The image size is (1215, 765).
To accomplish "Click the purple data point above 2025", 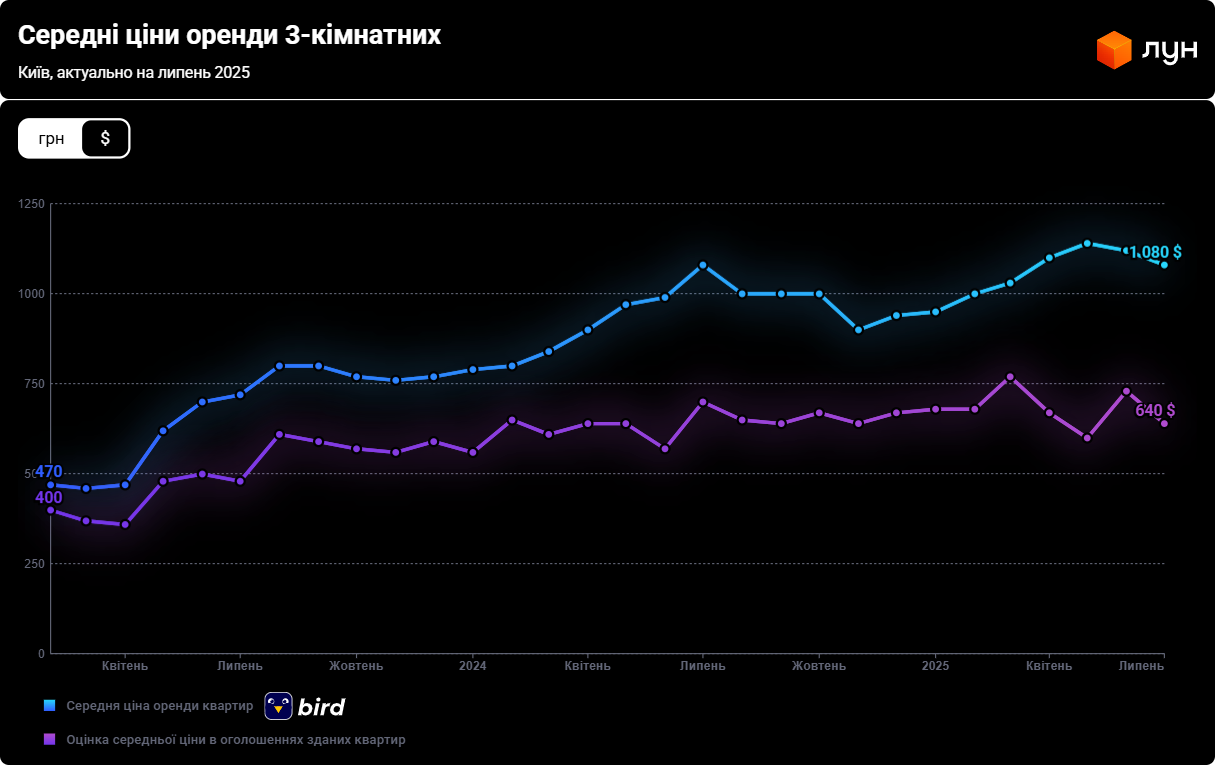I will click(x=936, y=409).
